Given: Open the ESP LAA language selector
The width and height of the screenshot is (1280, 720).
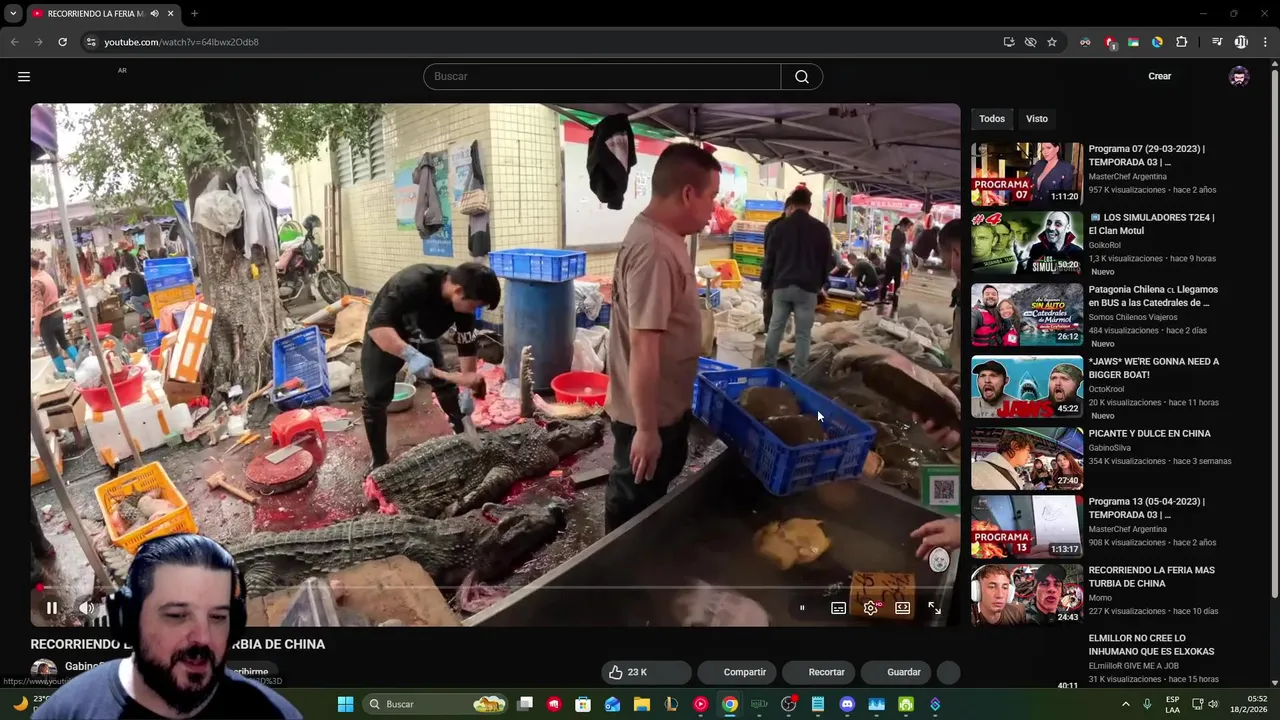Looking at the screenshot, I should (1172, 704).
